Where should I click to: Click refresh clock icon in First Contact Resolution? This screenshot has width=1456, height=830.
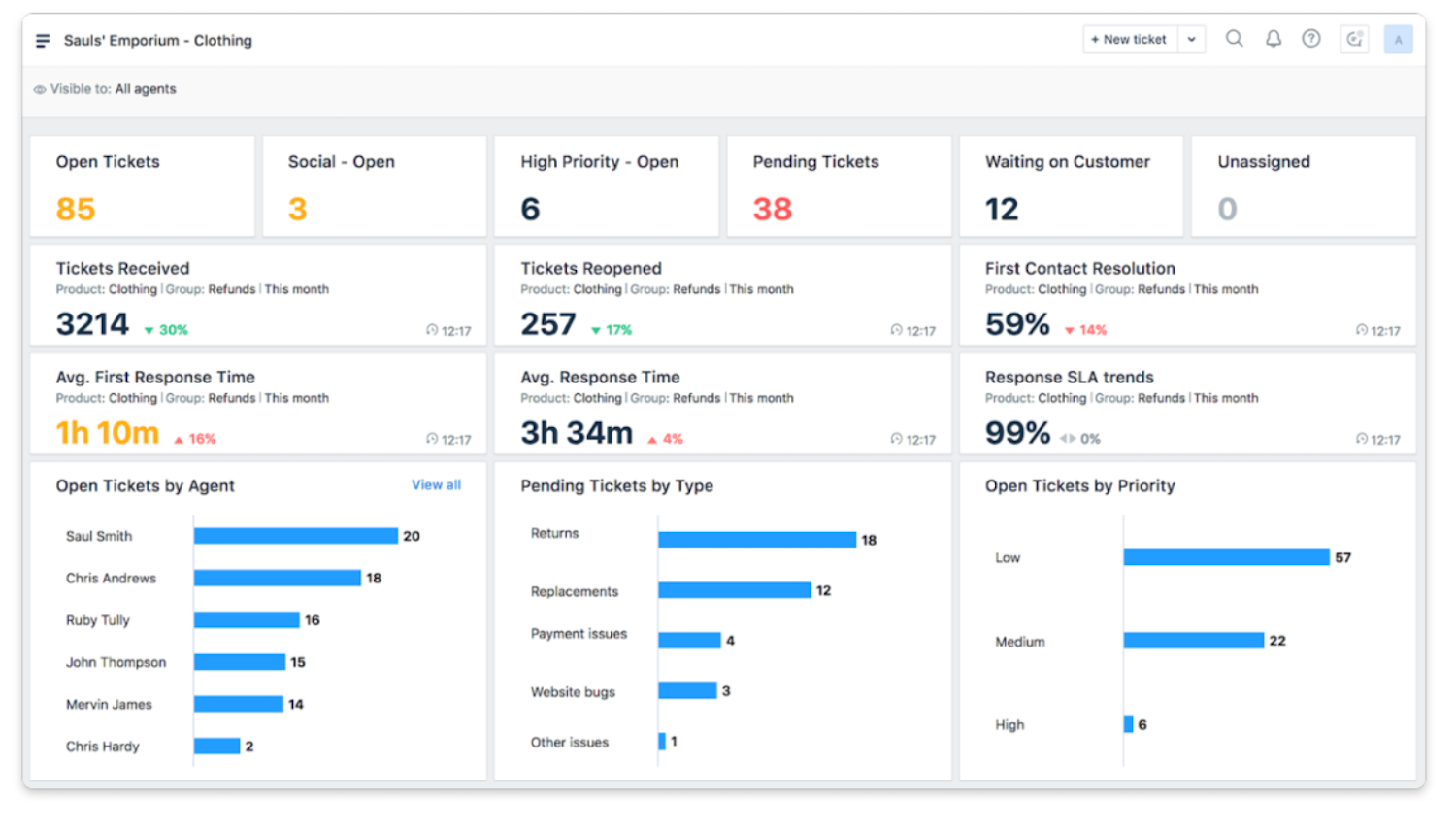click(x=1362, y=331)
